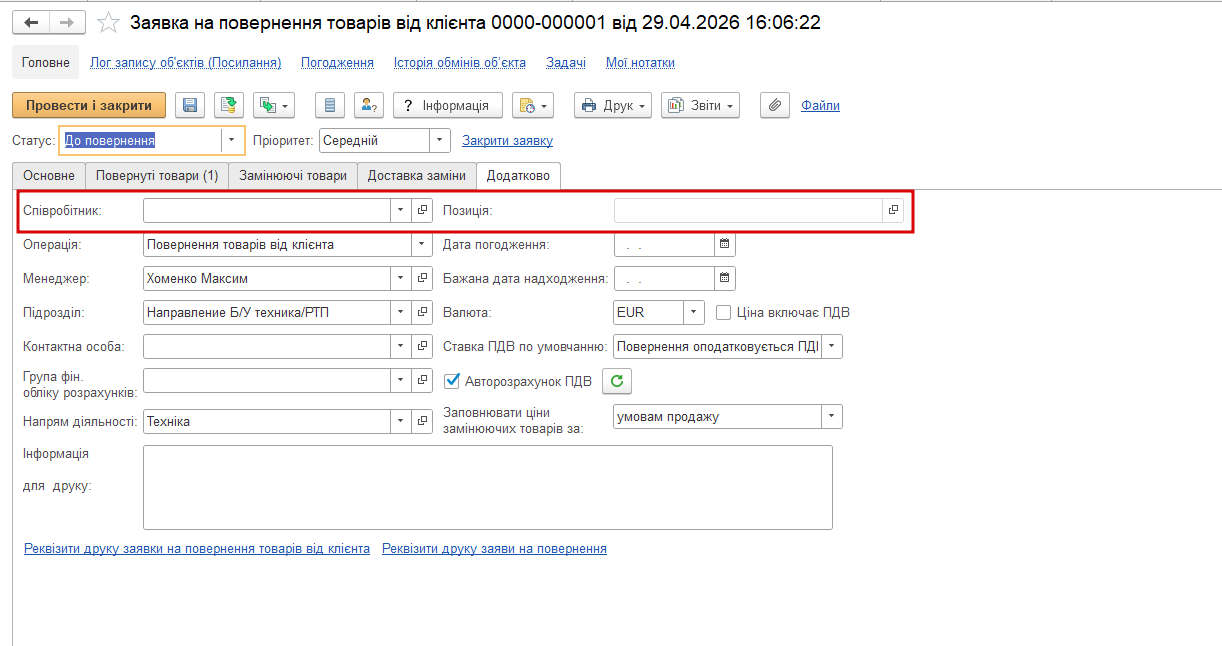Expand the Статус dropdown
1222x646 pixels.
232,141
